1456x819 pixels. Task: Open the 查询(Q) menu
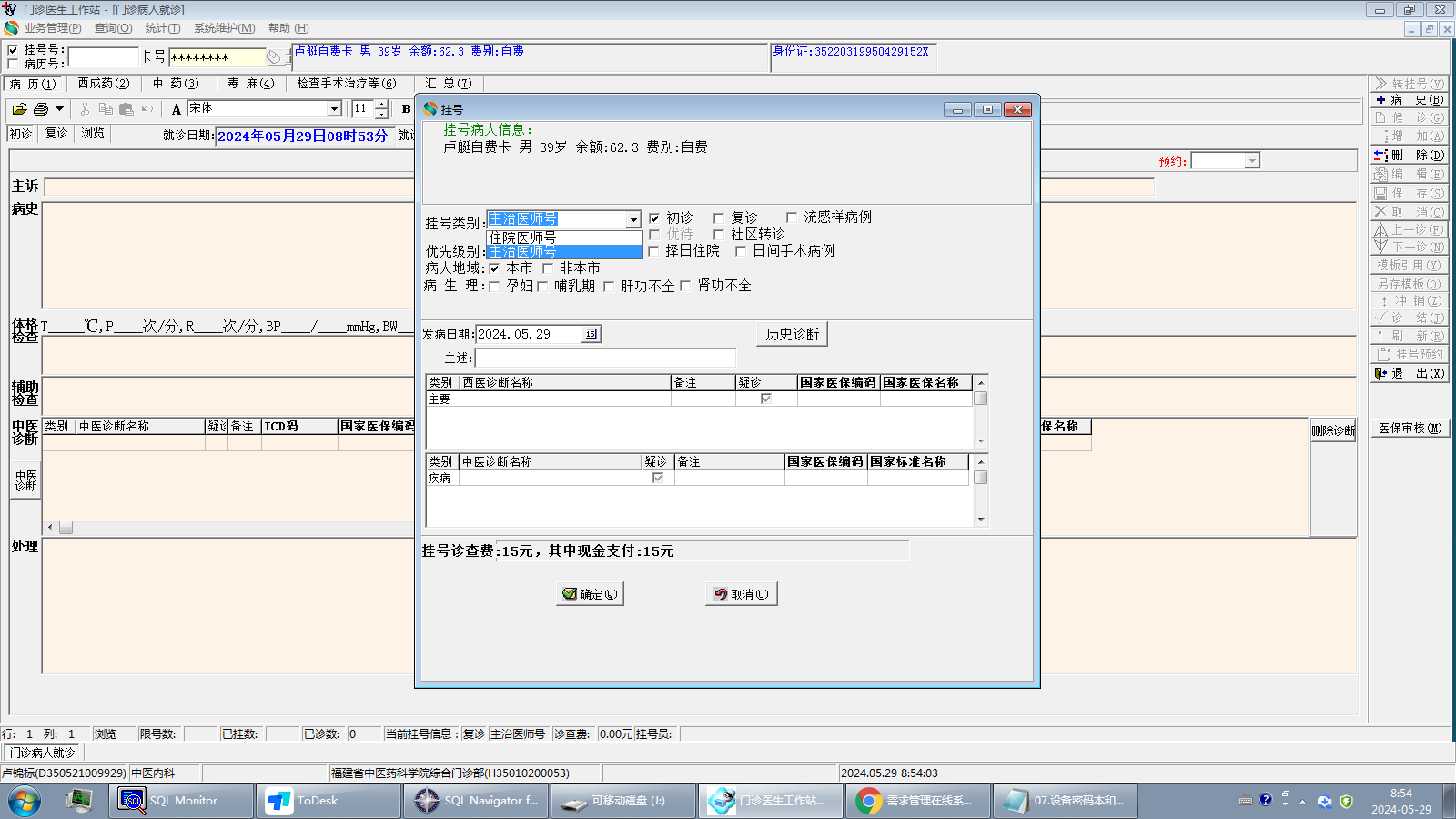[x=114, y=28]
